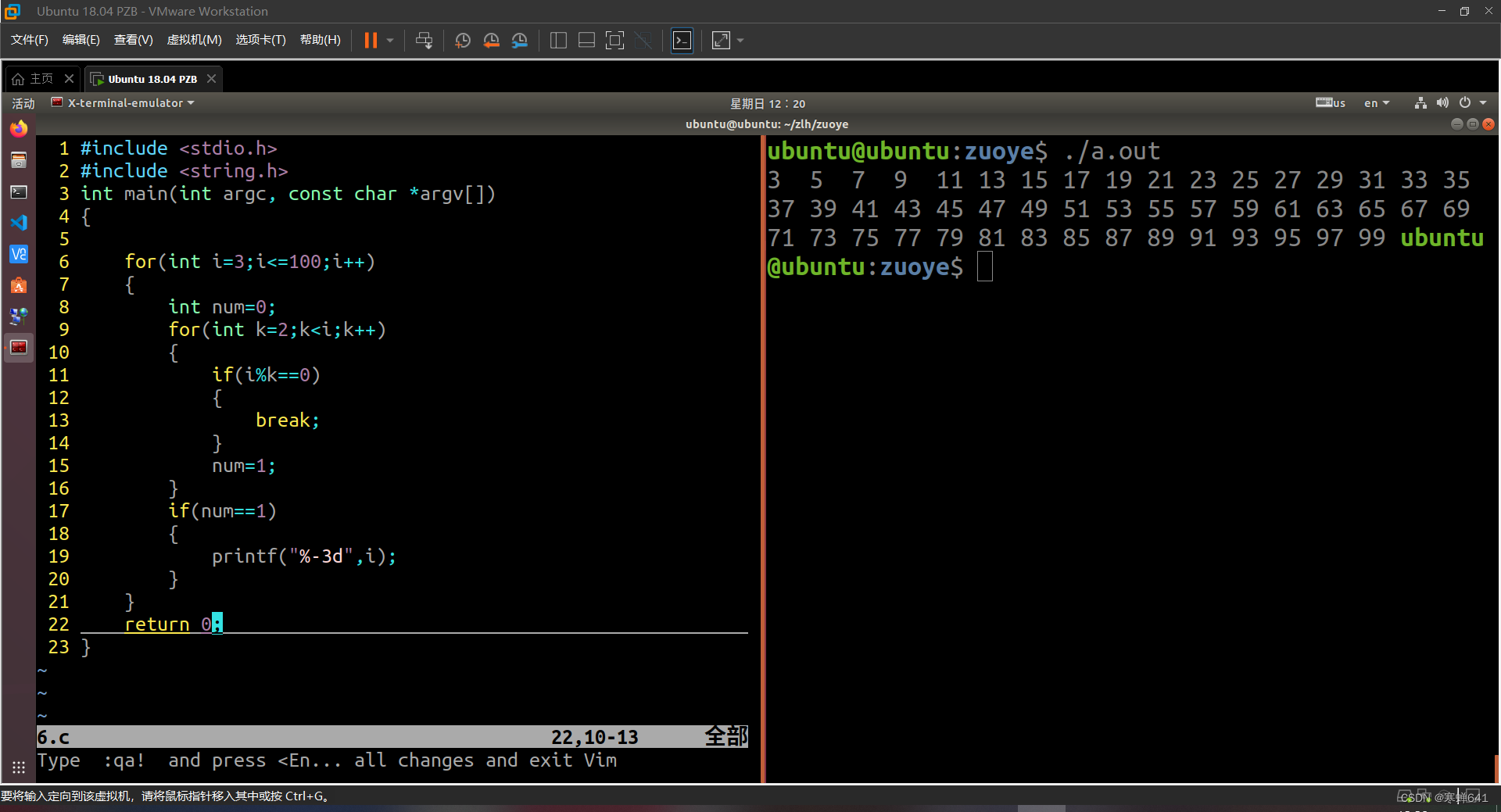Click the terminal title ubuntu@ubuntu: ~/zlh/zuoye
The height and width of the screenshot is (812, 1501).
pyautogui.click(x=767, y=124)
